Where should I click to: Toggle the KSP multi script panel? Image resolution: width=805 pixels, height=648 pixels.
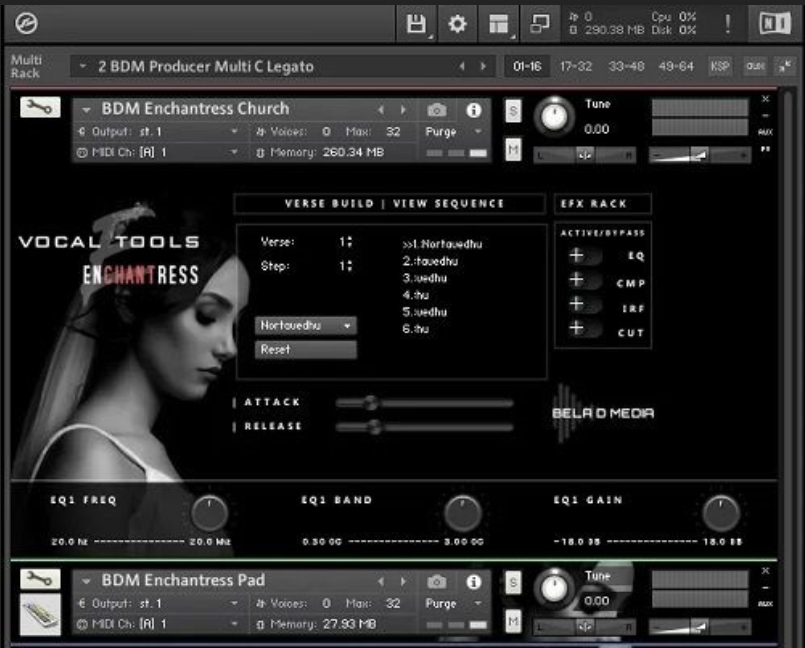tap(720, 66)
